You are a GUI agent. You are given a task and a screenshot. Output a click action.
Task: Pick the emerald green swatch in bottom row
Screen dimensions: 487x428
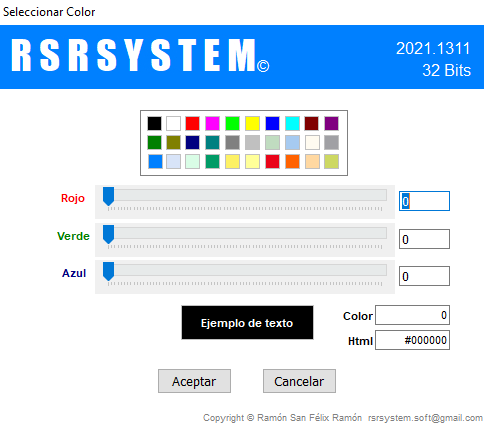212,161
